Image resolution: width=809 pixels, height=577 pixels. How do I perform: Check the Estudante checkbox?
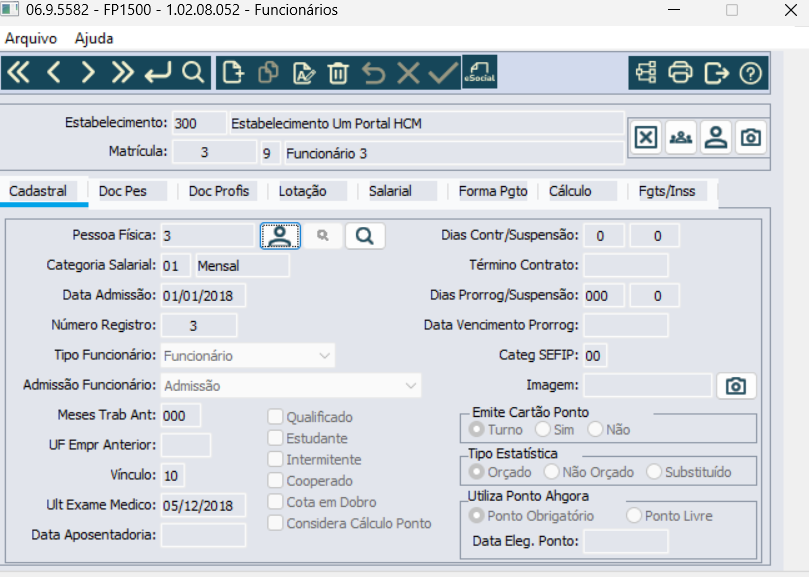click(276, 438)
